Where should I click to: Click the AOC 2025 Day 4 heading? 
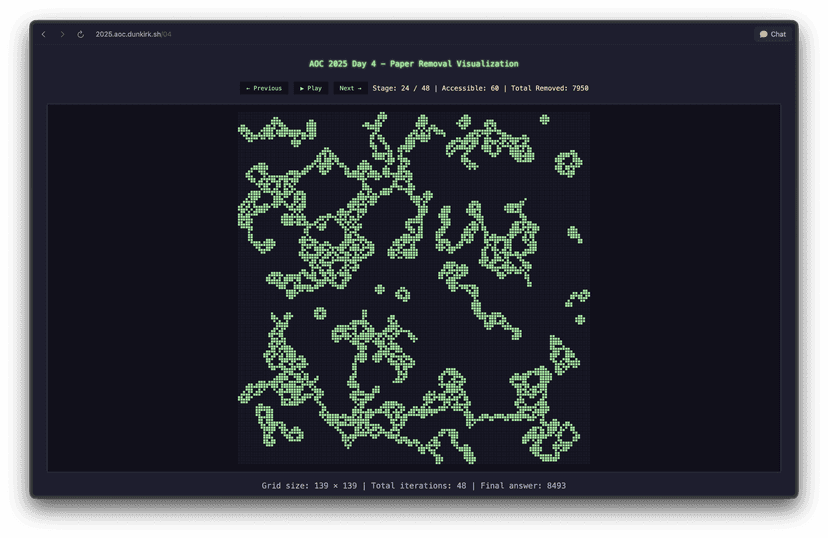coord(413,63)
